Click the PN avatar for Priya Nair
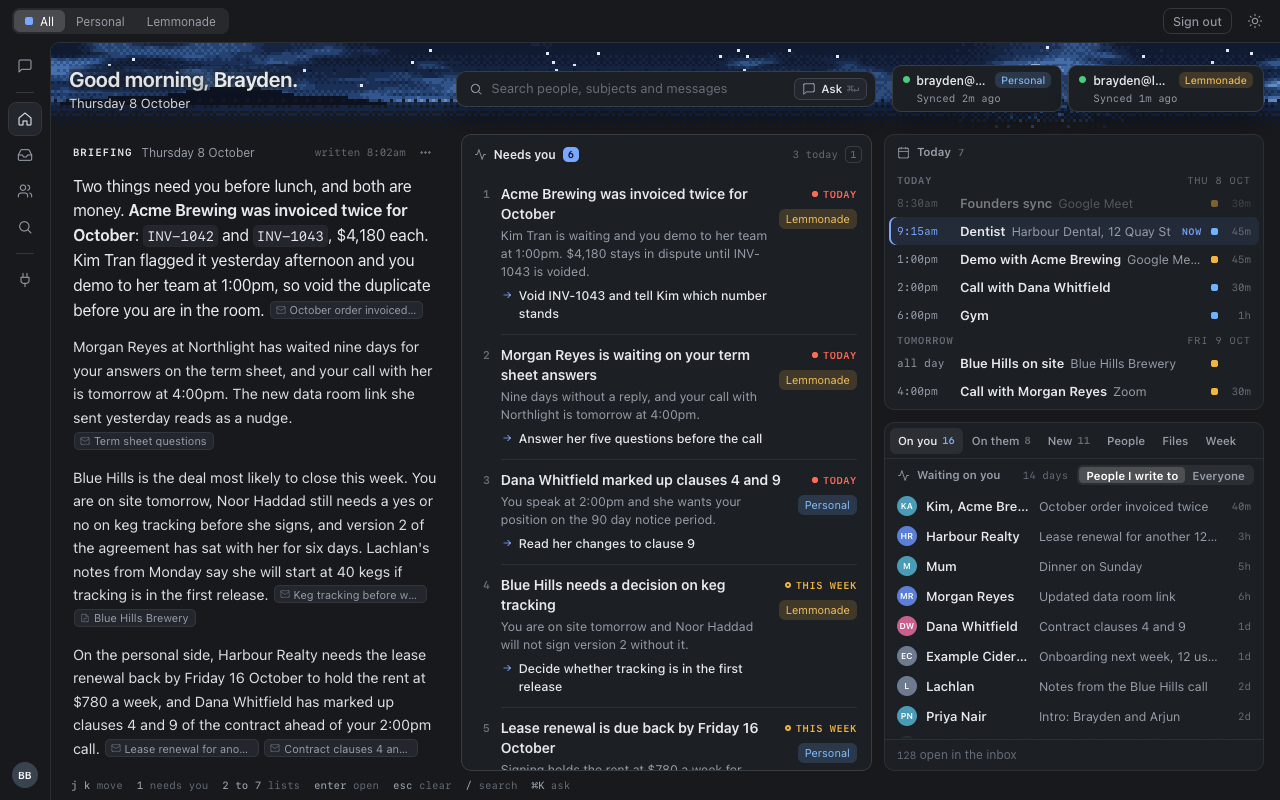This screenshot has width=1280, height=800. click(907, 717)
